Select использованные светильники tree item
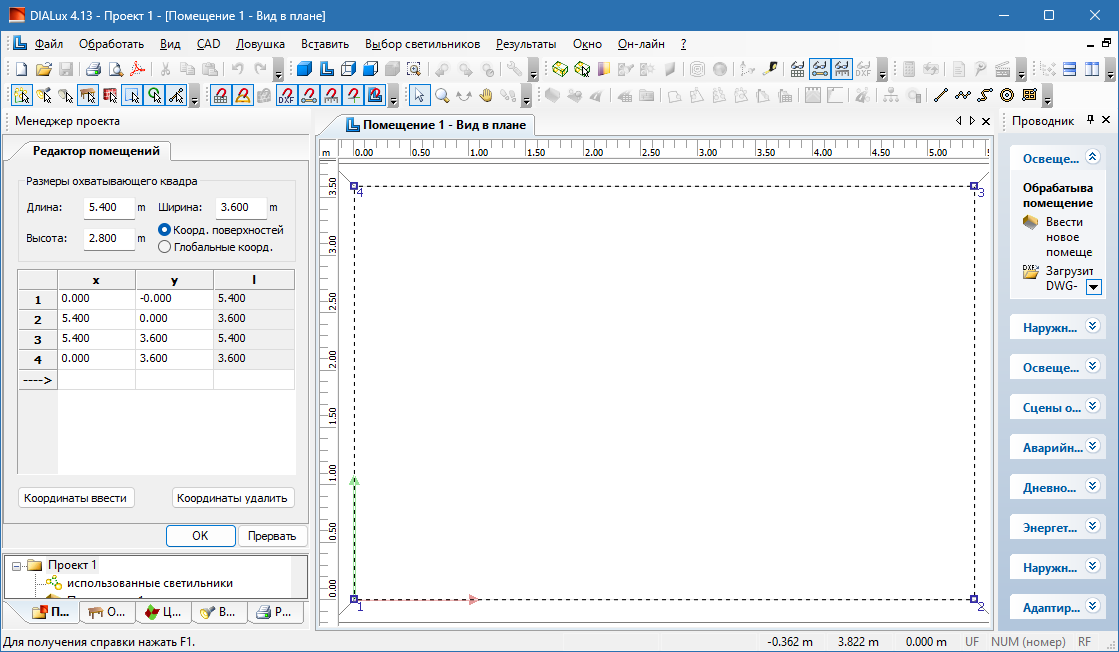The image size is (1119, 652). 150,583
